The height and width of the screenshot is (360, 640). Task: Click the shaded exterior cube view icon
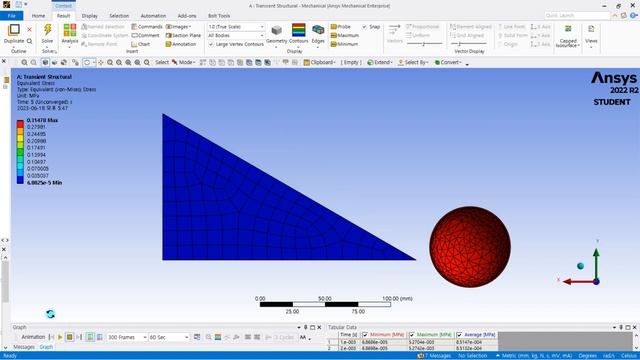pos(45,62)
